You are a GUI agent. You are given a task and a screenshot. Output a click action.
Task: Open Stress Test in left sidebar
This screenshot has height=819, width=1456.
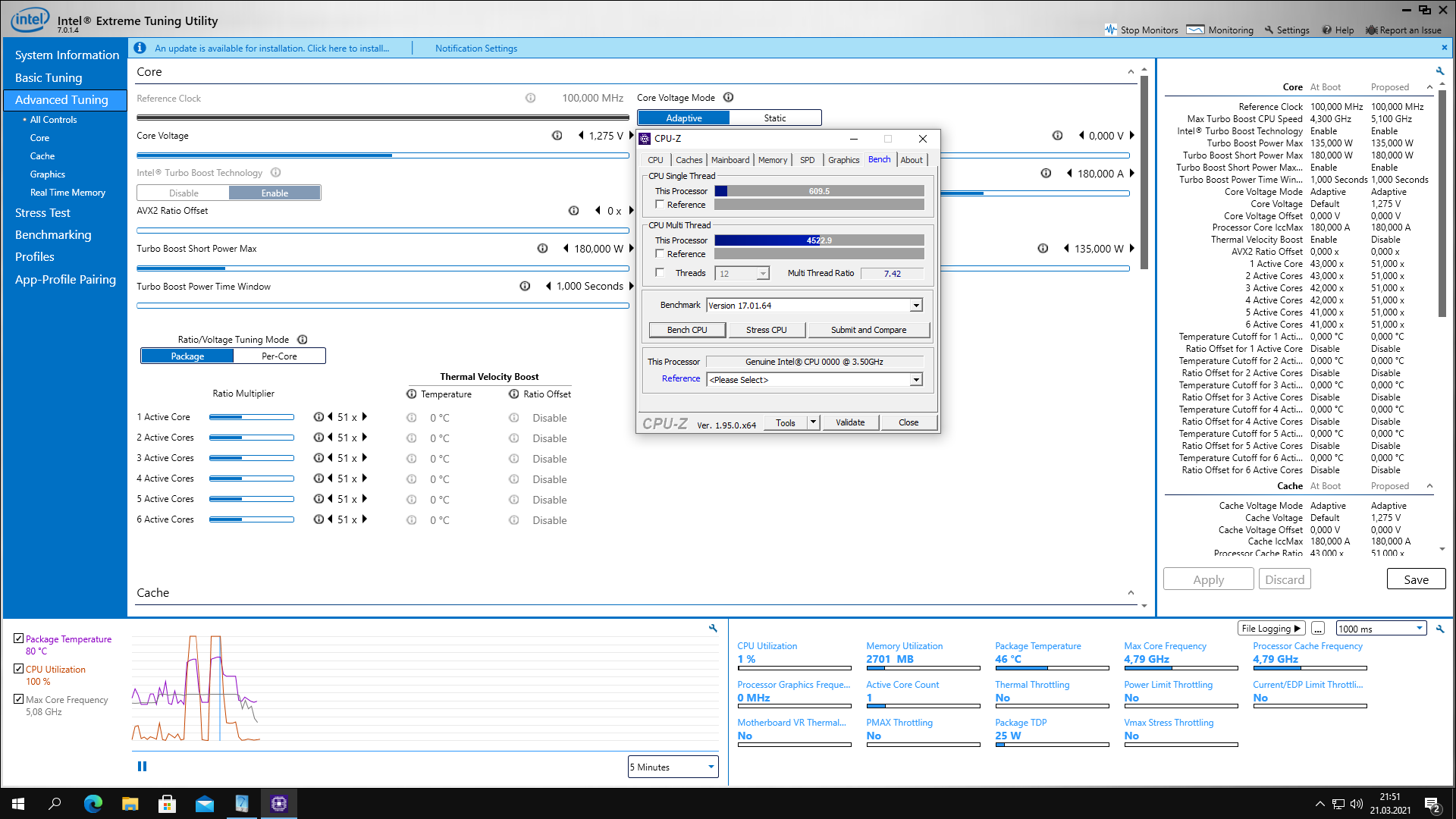(42, 212)
